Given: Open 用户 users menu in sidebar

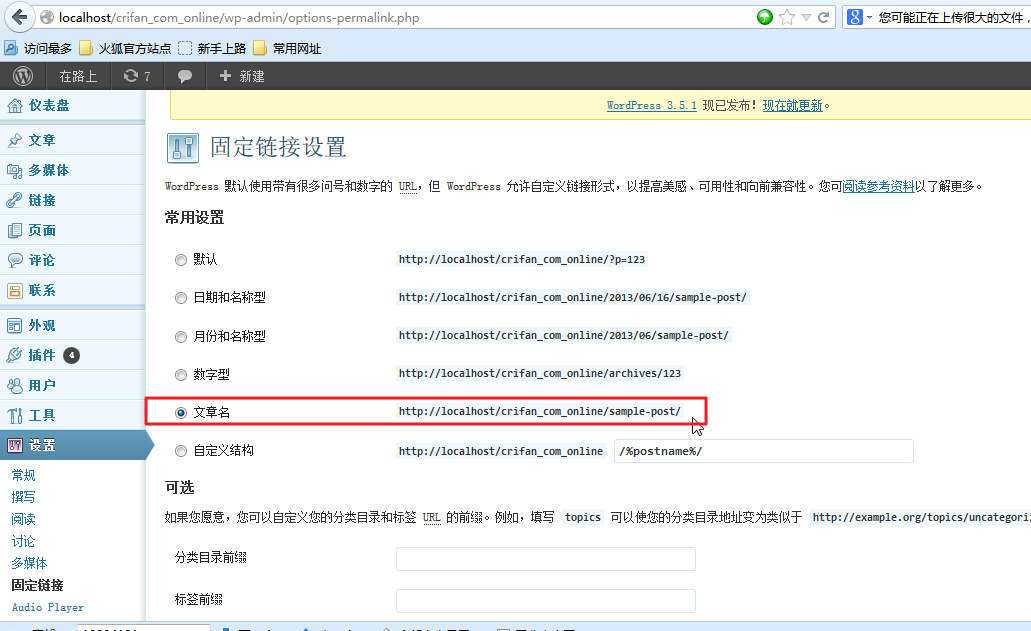Looking at the screenshot, I should click(x=72, y=385).
